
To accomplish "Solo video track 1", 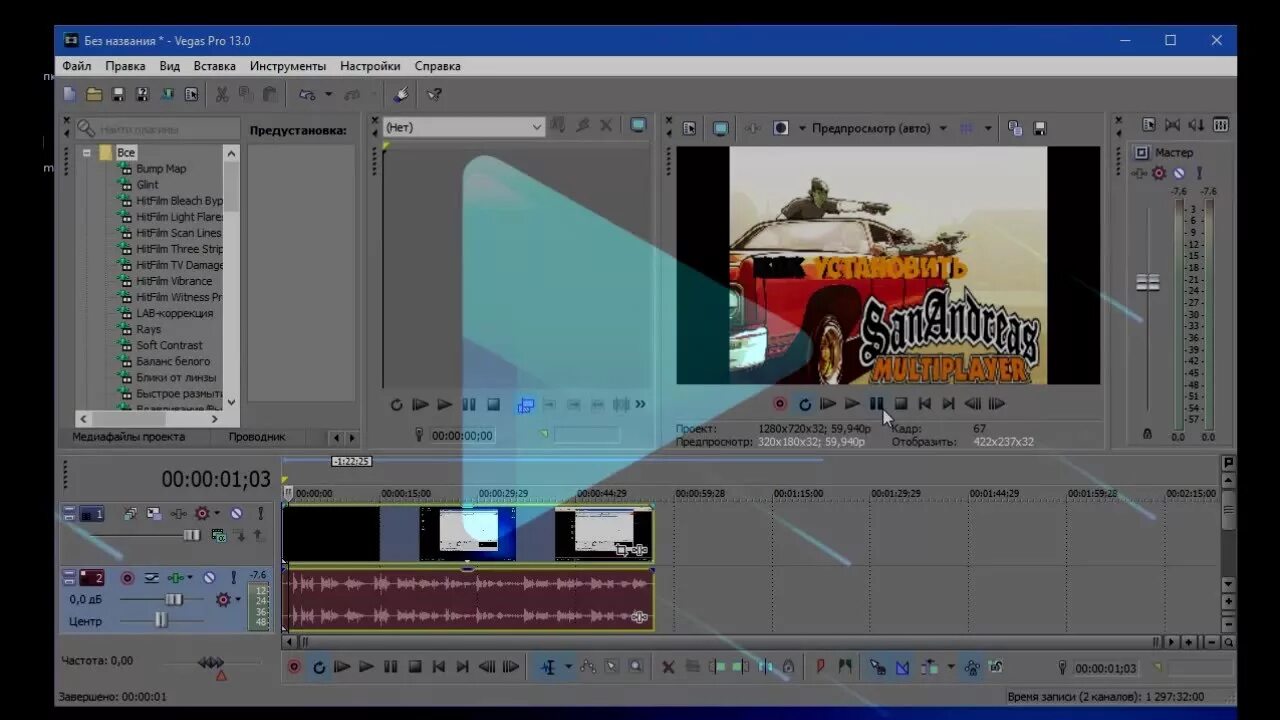I will pyautogui.click(x=260, y=513).
